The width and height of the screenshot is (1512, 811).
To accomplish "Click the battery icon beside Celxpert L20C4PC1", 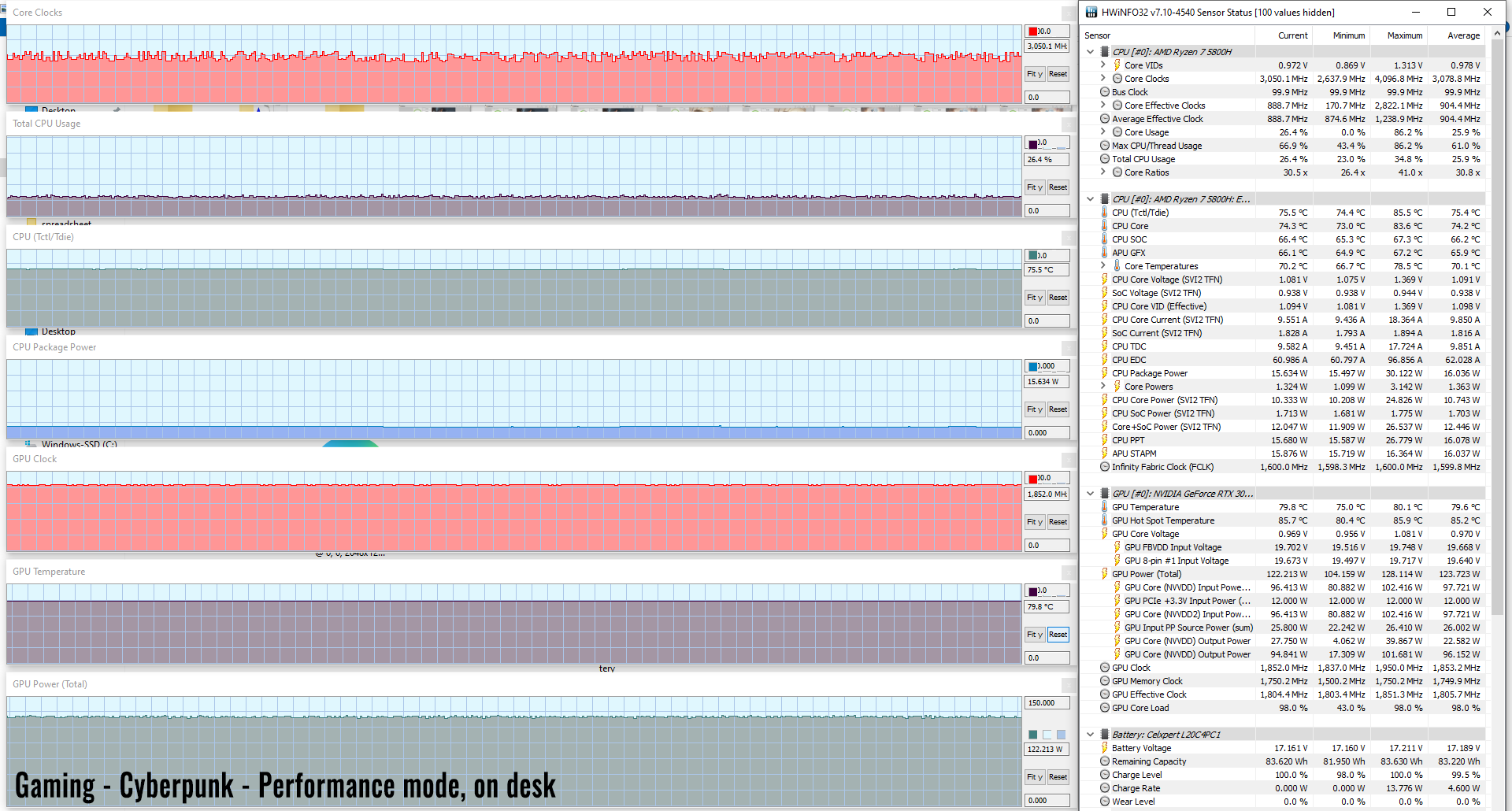I will coord(1105,735).
